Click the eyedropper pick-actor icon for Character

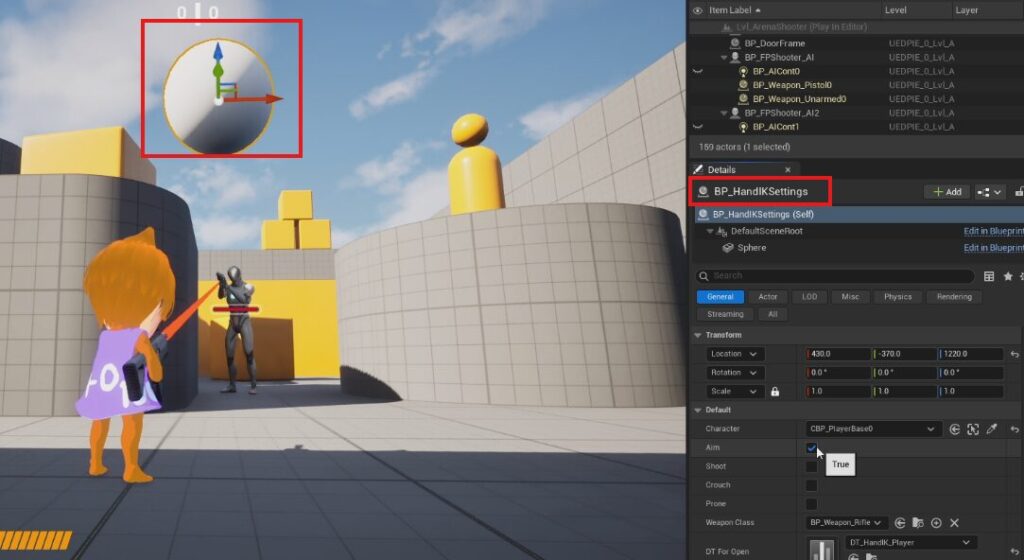click(991, 429)
